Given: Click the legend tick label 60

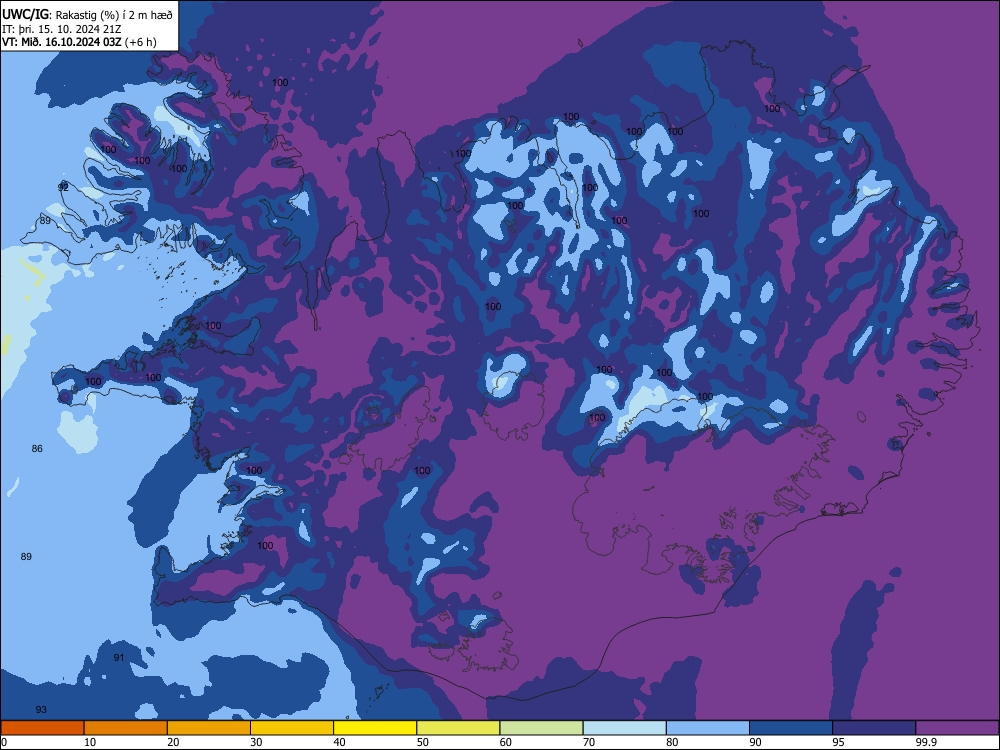Looking at the screenshot, I should tap(506, 742).
